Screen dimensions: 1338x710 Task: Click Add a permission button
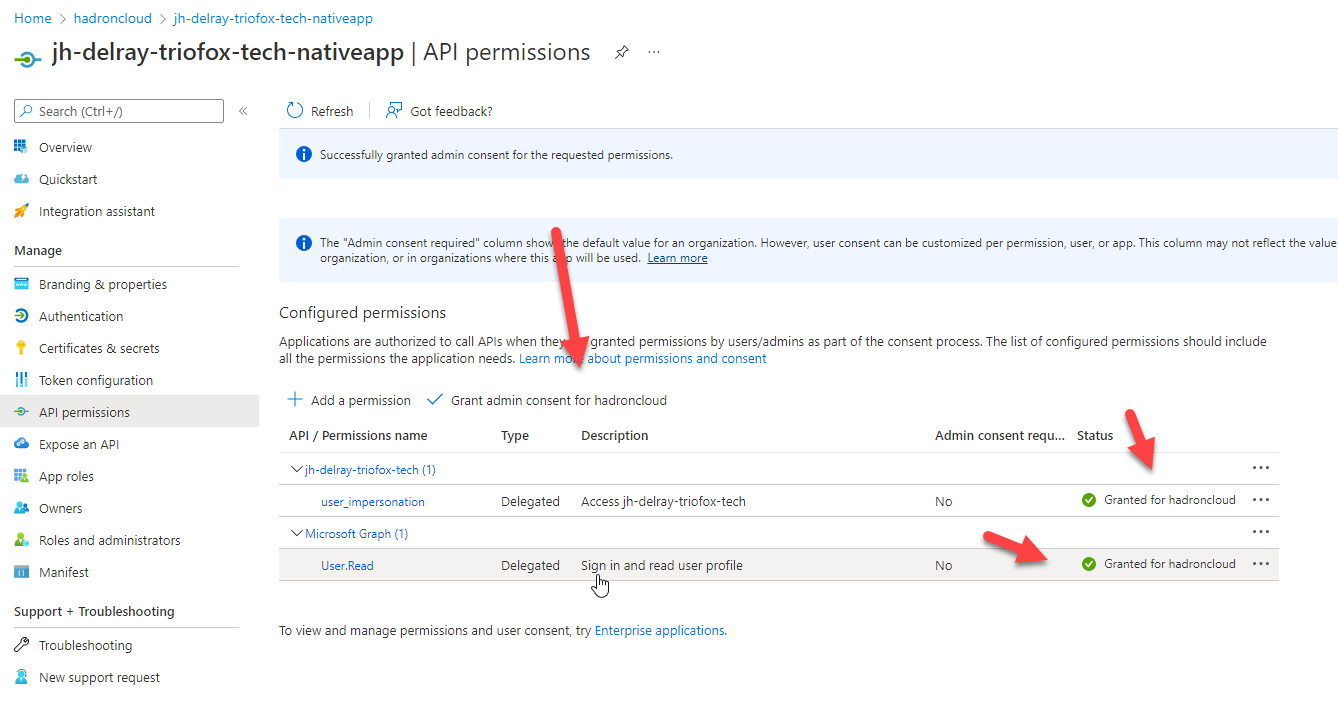click(349, 400)
